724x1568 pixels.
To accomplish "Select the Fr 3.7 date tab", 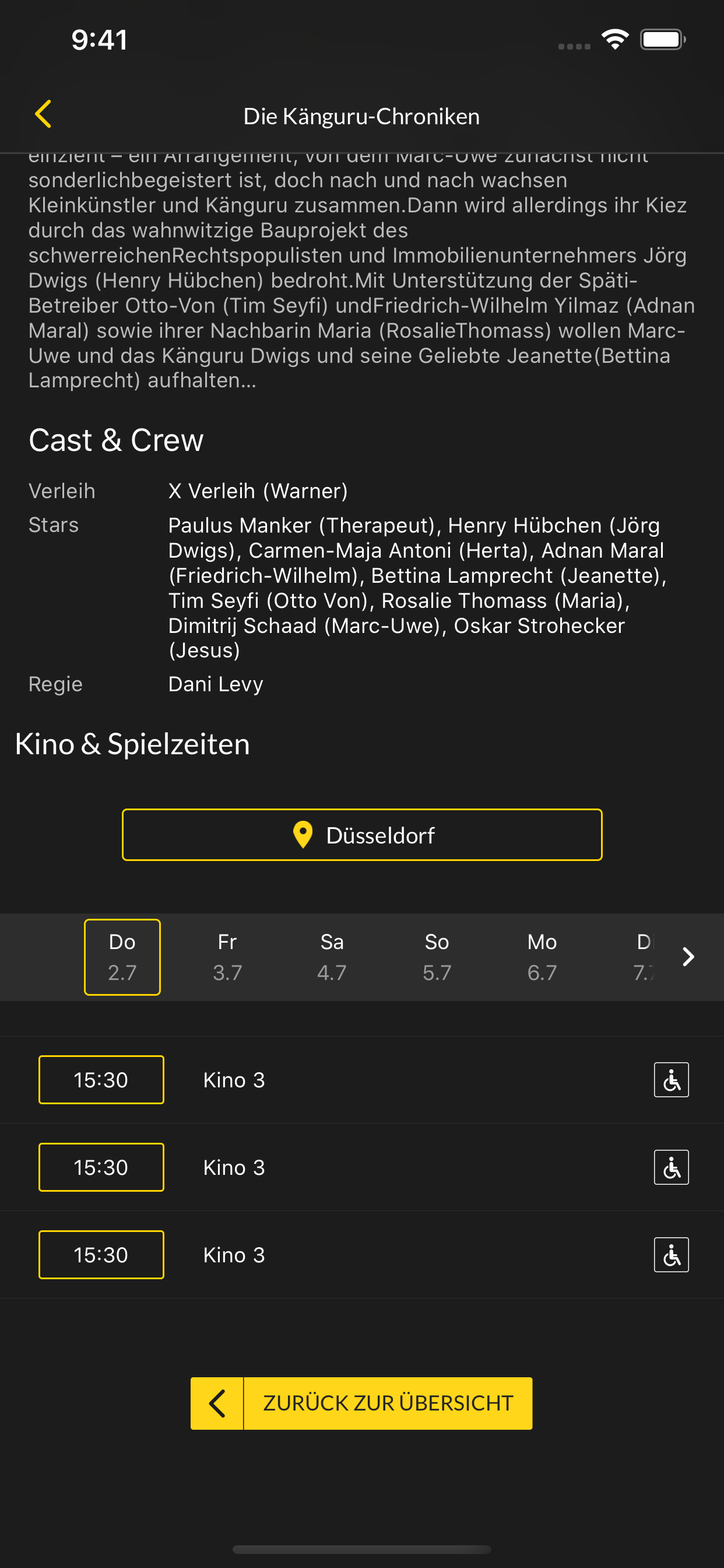I will (227, 957).
